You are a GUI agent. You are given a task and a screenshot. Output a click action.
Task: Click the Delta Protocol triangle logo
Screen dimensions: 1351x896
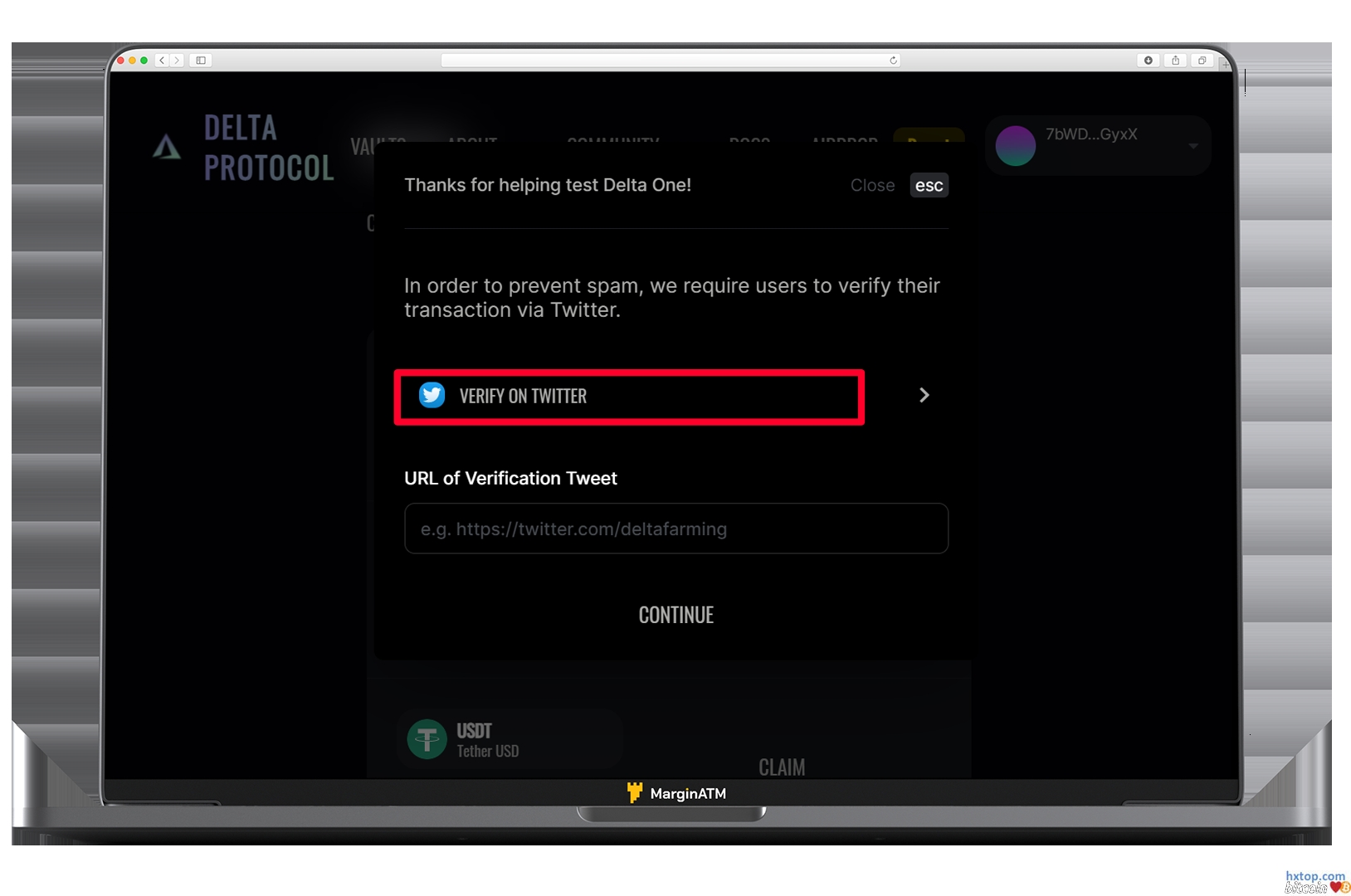[x=167, y=148]
